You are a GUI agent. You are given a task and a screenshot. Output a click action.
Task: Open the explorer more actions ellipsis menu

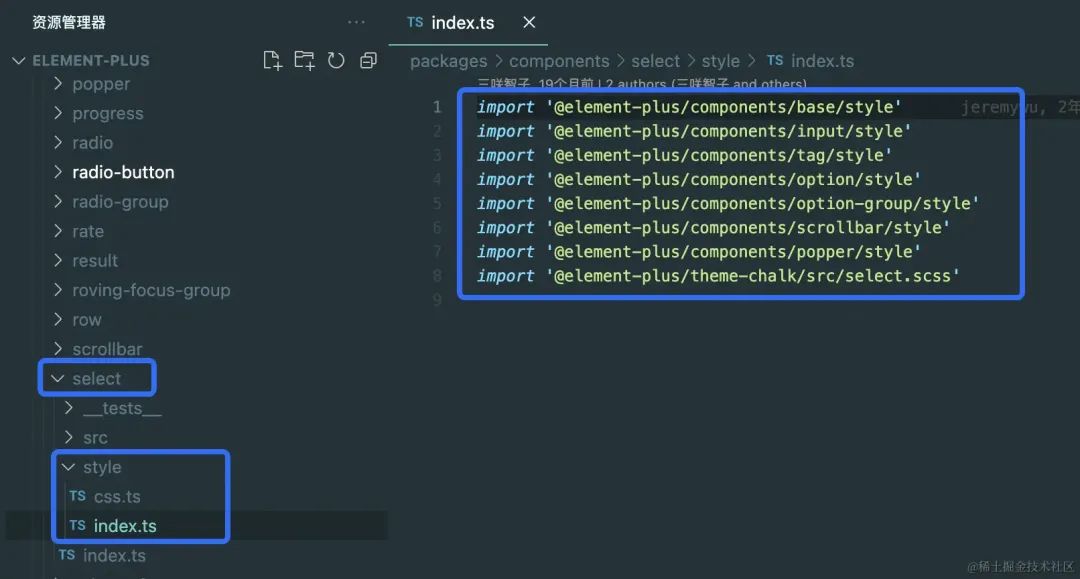point(356,22)
